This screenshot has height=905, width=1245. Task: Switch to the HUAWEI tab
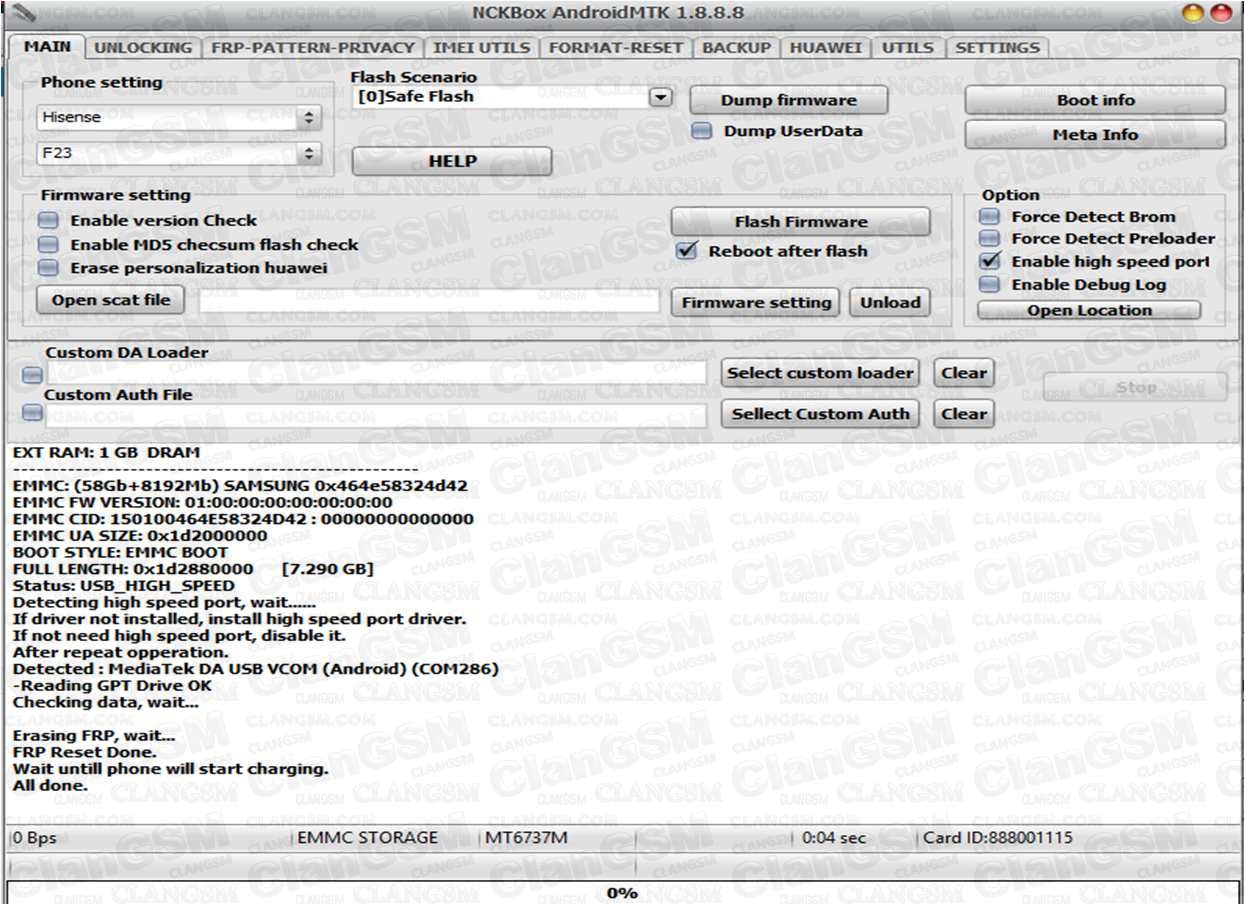click(825, 47)
